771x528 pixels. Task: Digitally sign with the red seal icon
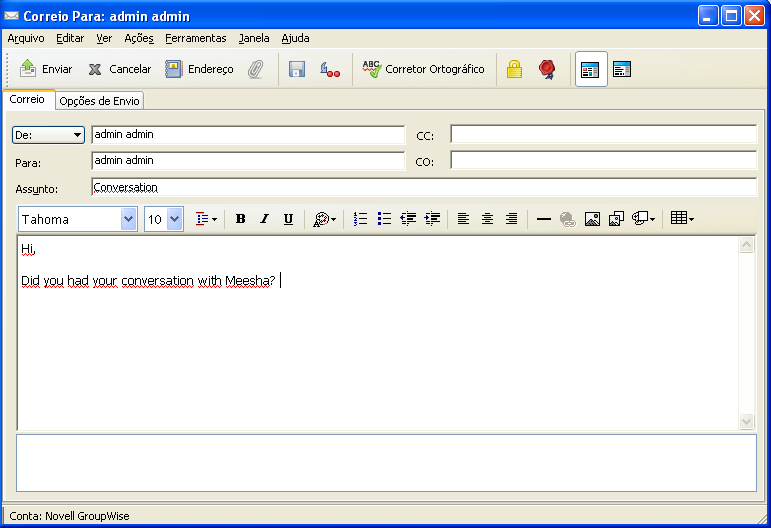point(547,69)
